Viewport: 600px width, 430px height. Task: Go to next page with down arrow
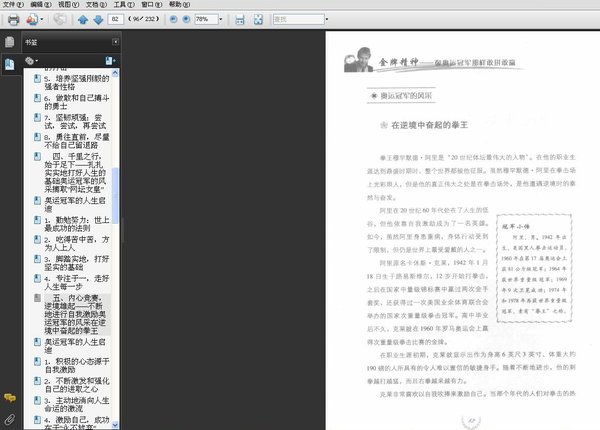pyautogui.click(x=98, y=20)
